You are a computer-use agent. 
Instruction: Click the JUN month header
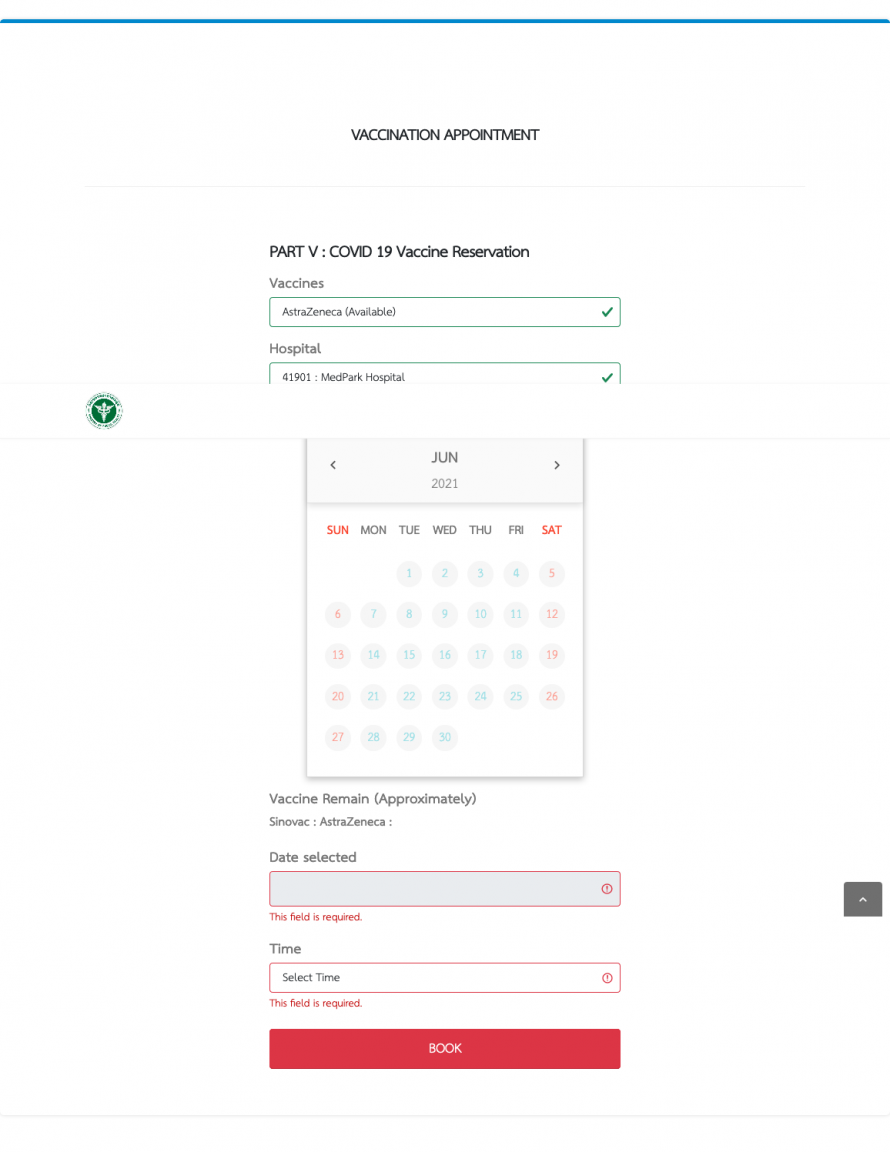(444, 457)
